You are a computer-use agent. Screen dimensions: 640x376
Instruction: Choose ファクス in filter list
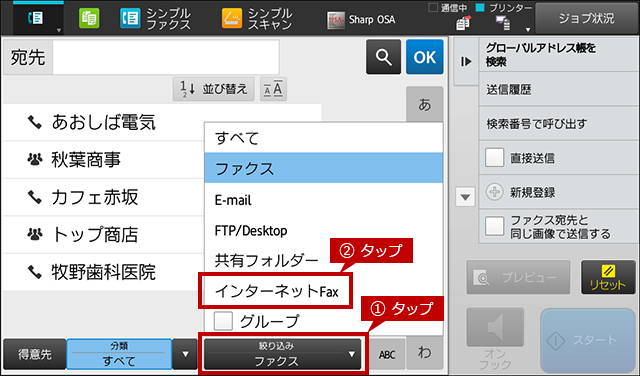tap(324, 168)
